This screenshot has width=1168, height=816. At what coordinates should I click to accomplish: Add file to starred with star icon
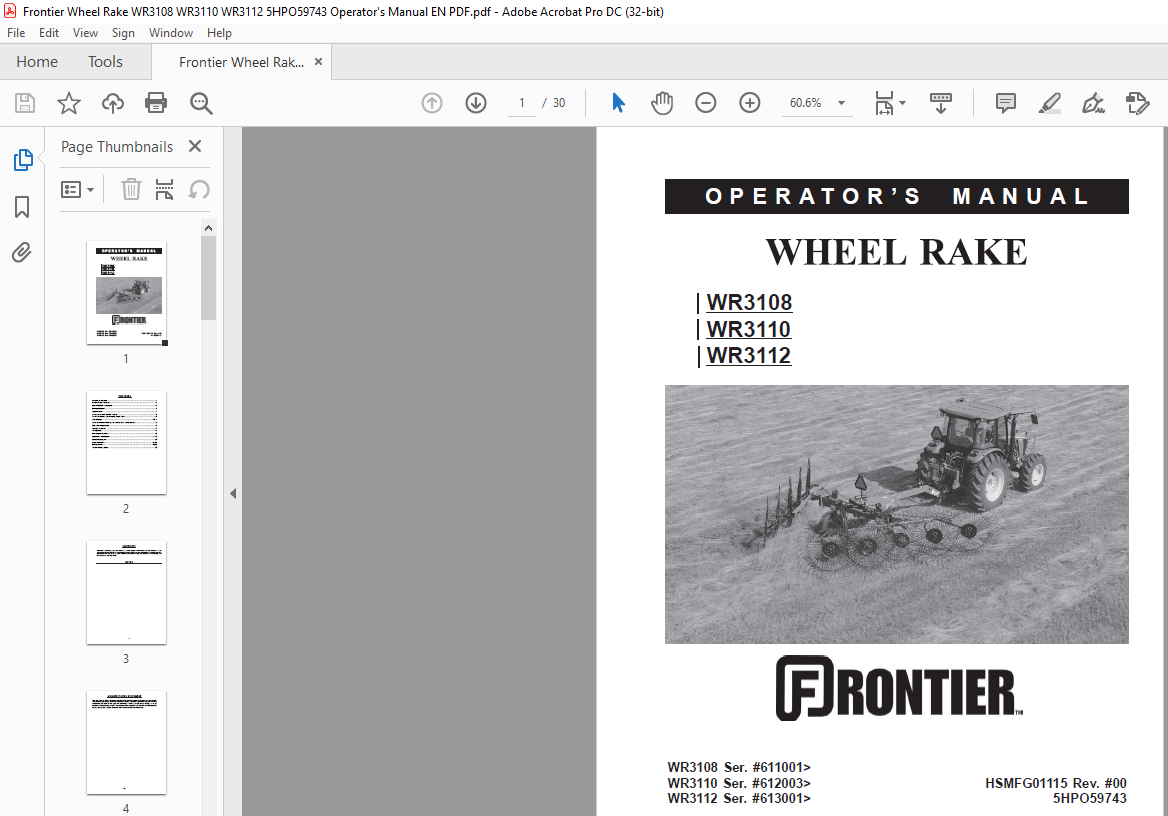pyautogui.click(x=69, y=103)
